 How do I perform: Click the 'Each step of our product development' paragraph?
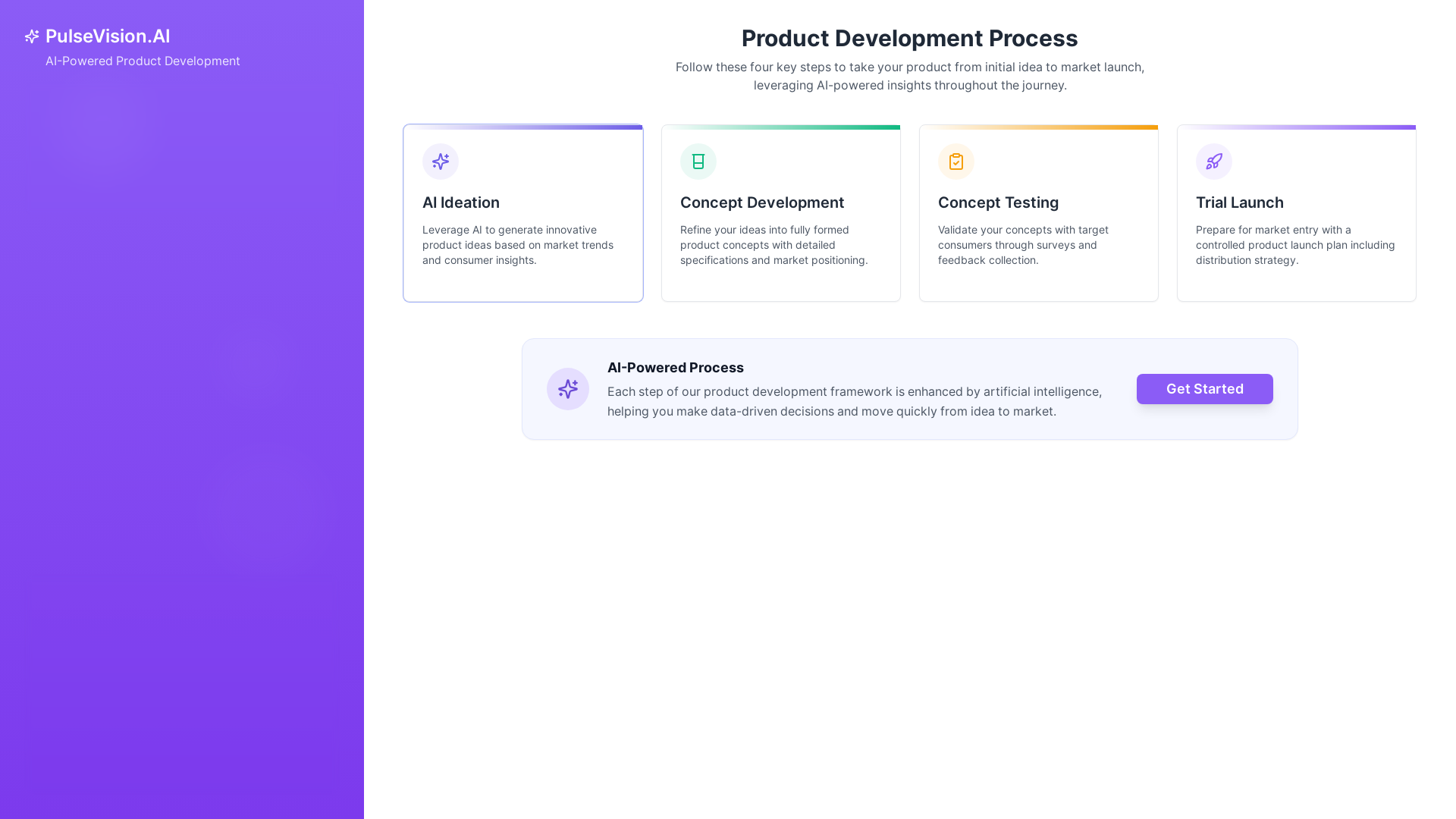point(855,401)
